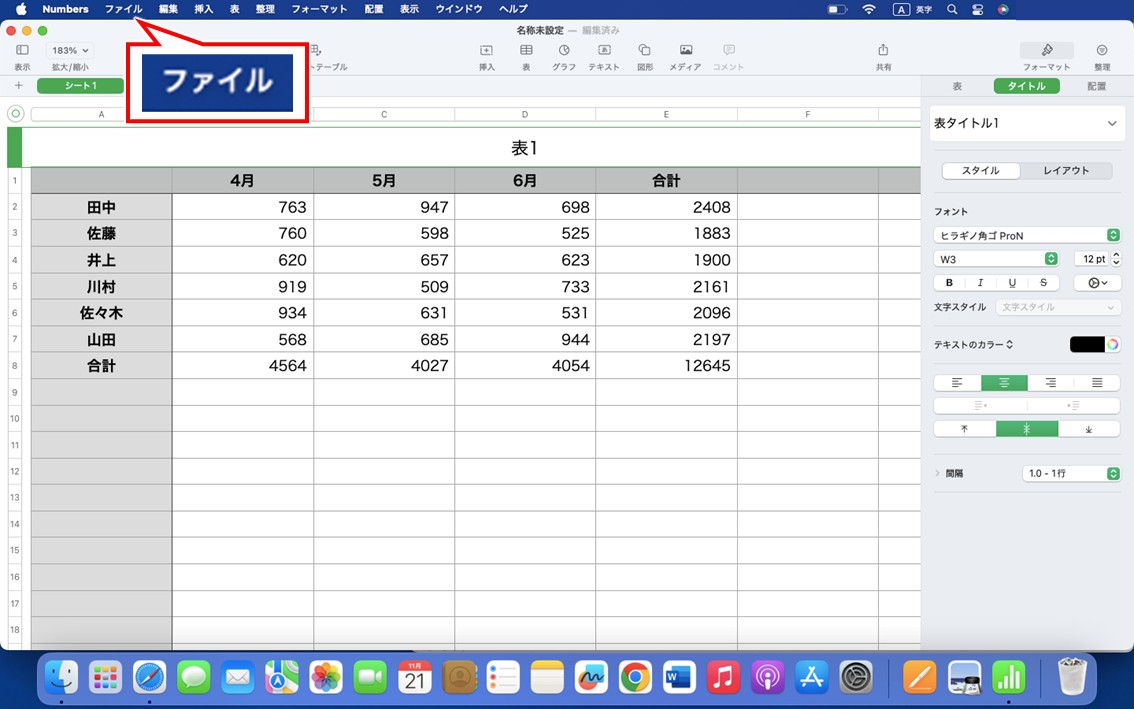
Task: Open the ファイル menu
Action: (122, 9)
